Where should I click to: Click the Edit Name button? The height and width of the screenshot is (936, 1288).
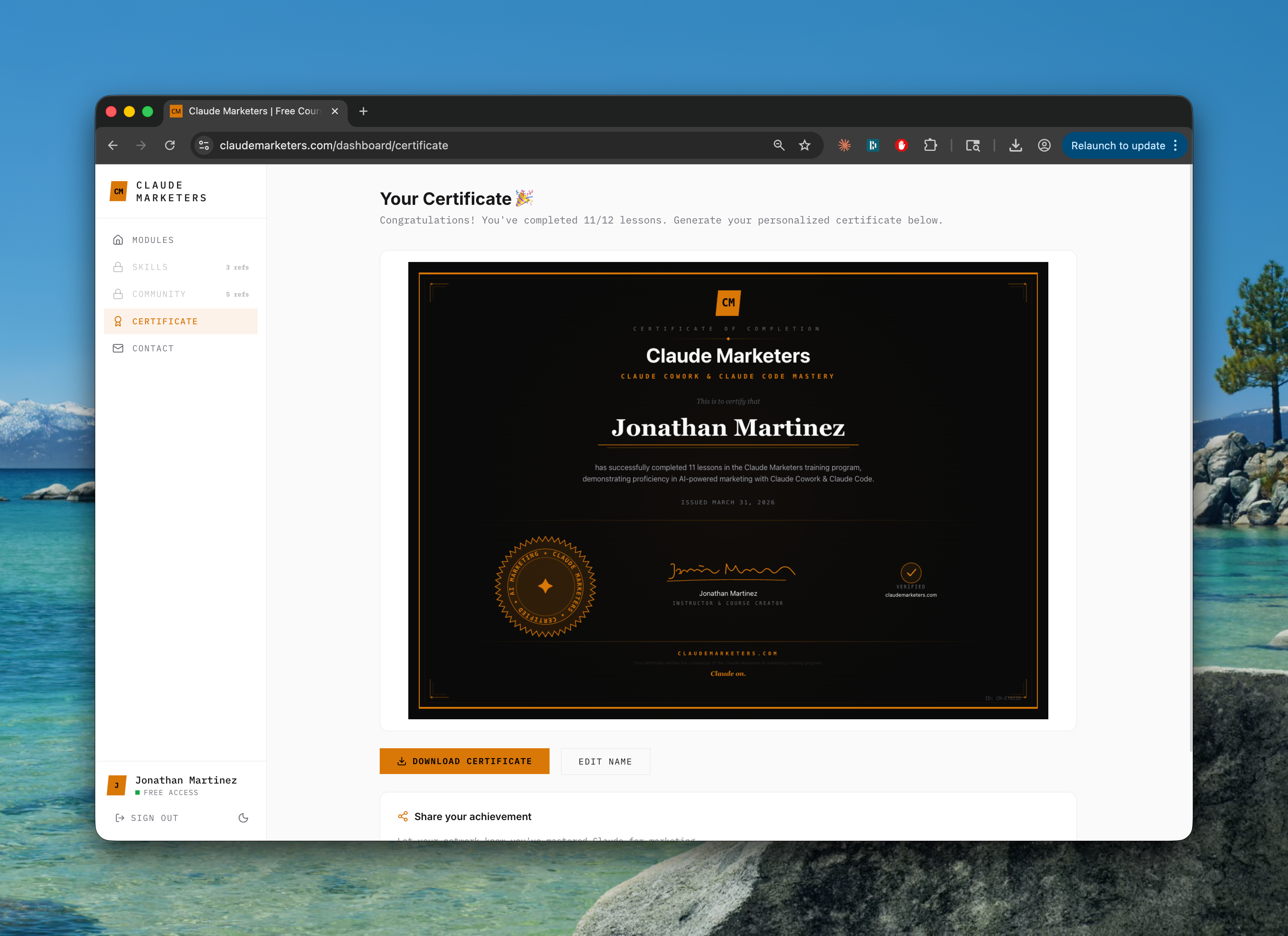point(605,762)
